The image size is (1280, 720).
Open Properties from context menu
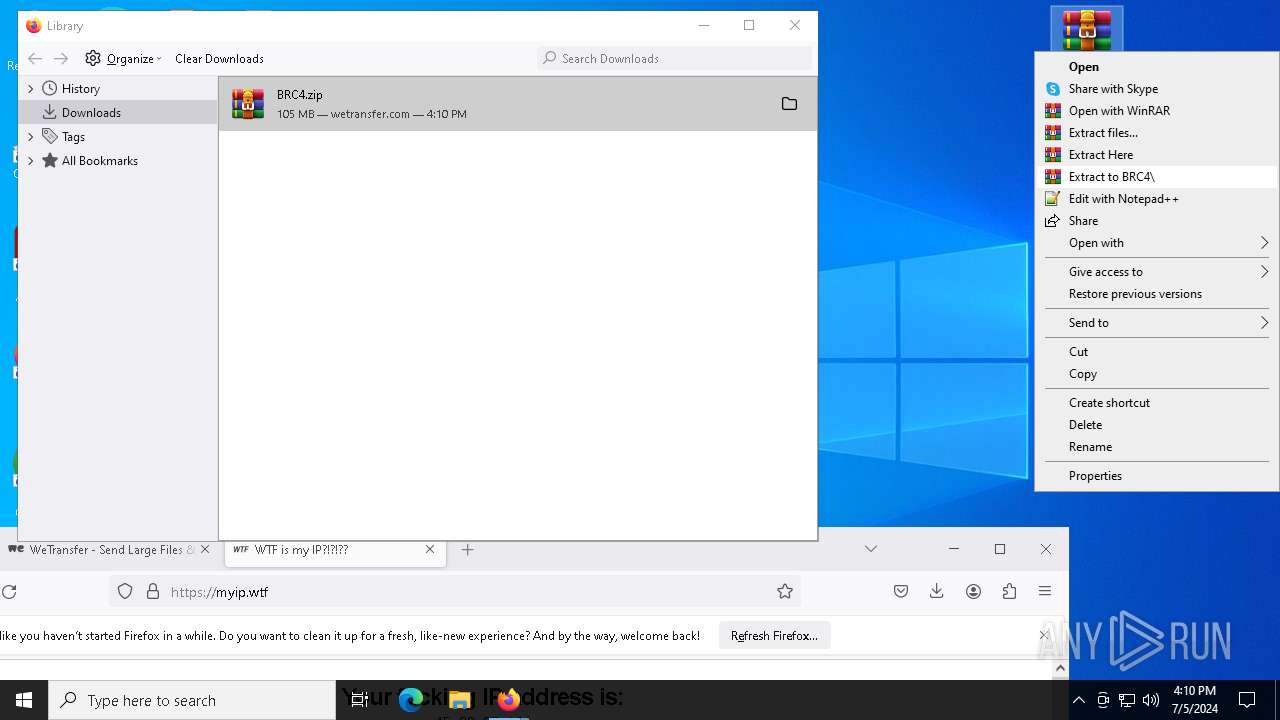tap(1156, 476)
